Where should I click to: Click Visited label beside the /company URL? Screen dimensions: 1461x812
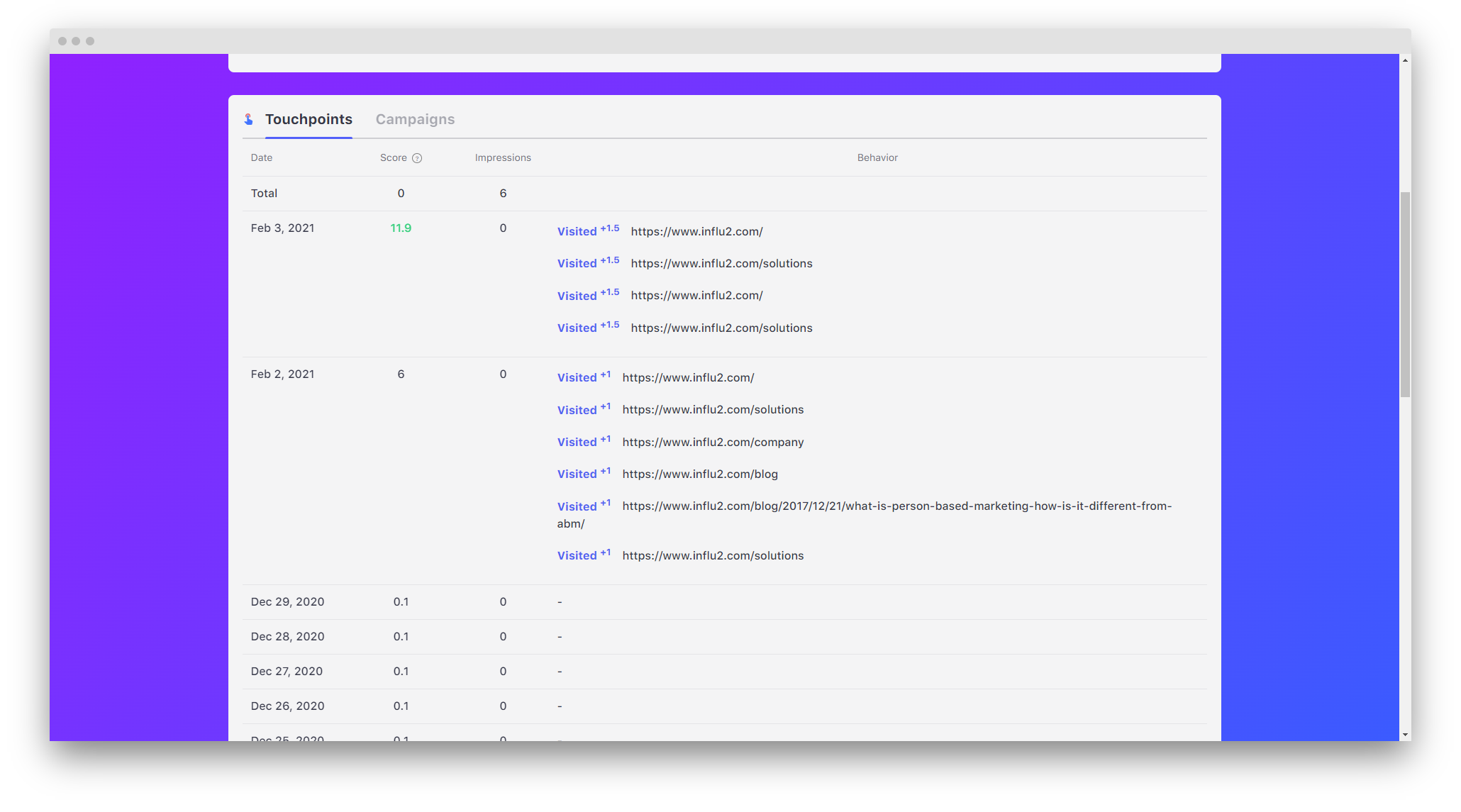click(x=577, y=443)
